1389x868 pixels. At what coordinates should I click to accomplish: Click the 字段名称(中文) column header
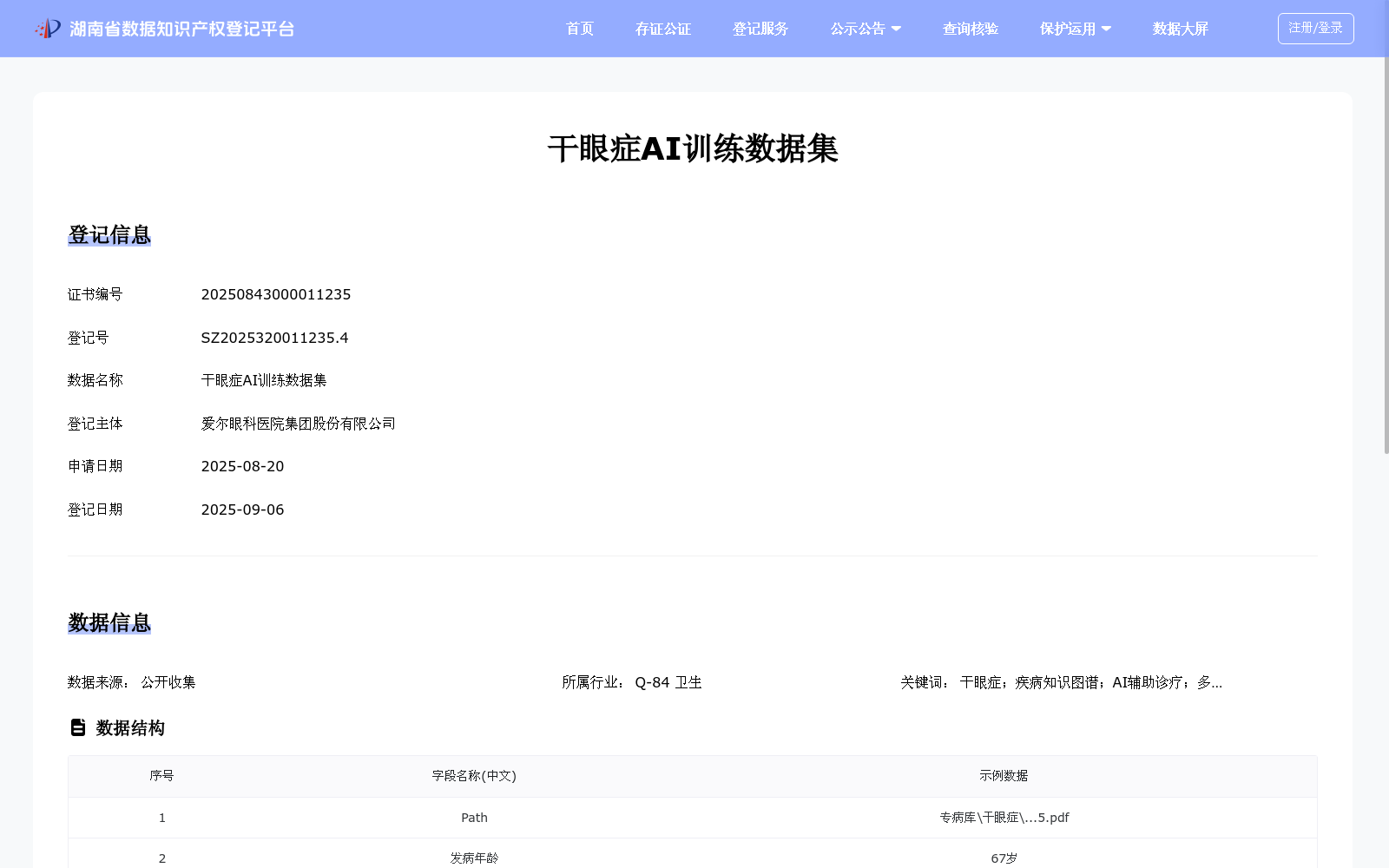pyautogui.click(x=474, y=776)
